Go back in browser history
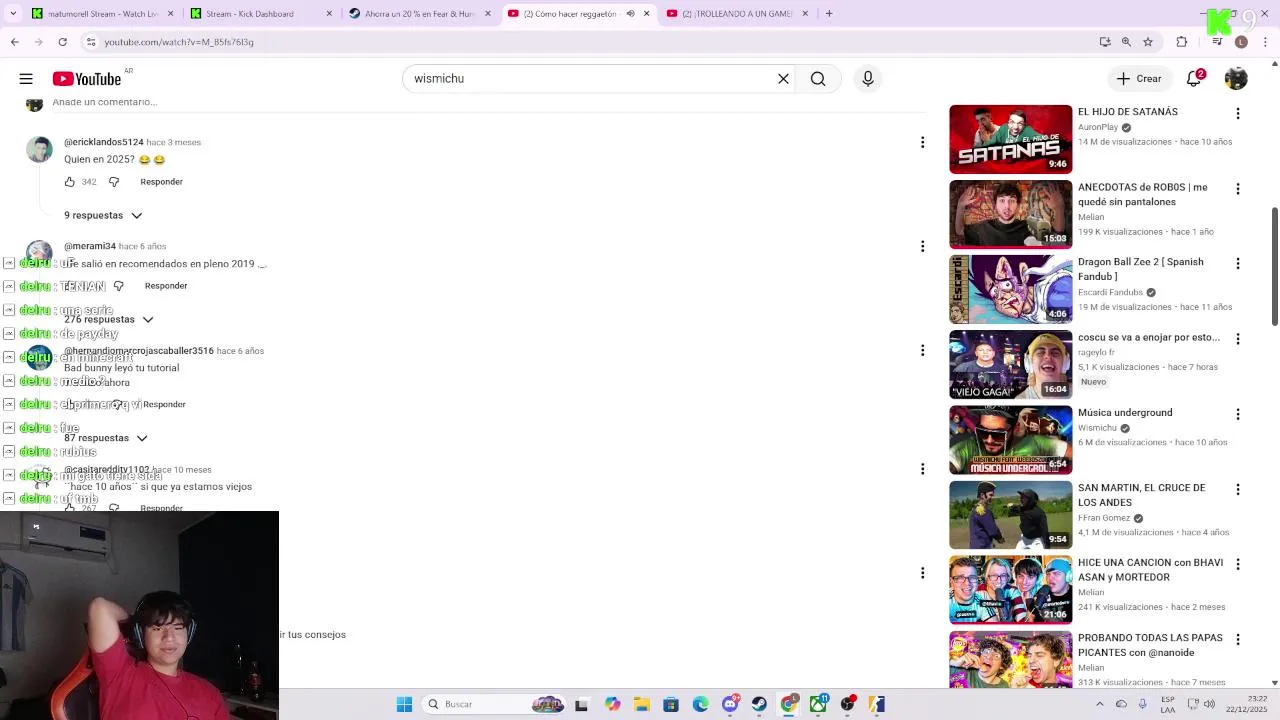Image resolution: width=1280 pixels, height=720 pixels. [14, 42]
